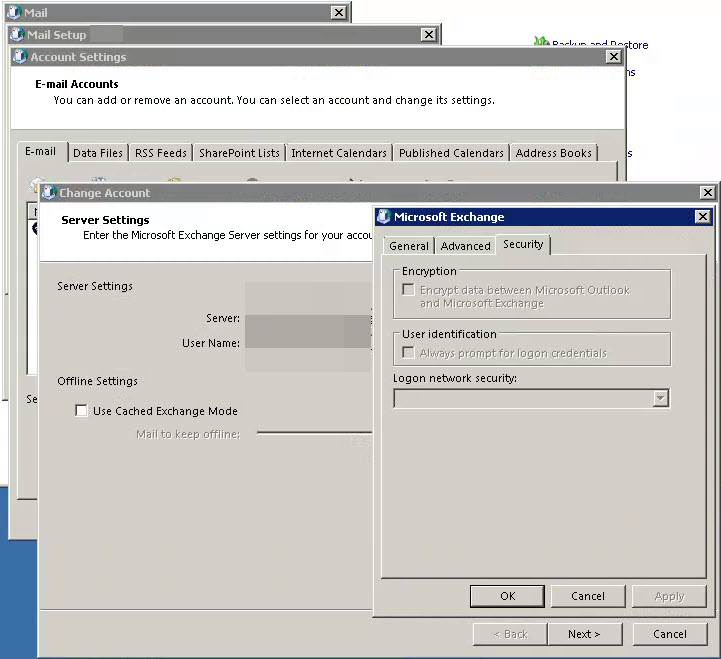This screenshot has width=721, height=659.
Task: Enable Always prompt for logon credentials
Action: pyautogui.click(x=408, y=353)
